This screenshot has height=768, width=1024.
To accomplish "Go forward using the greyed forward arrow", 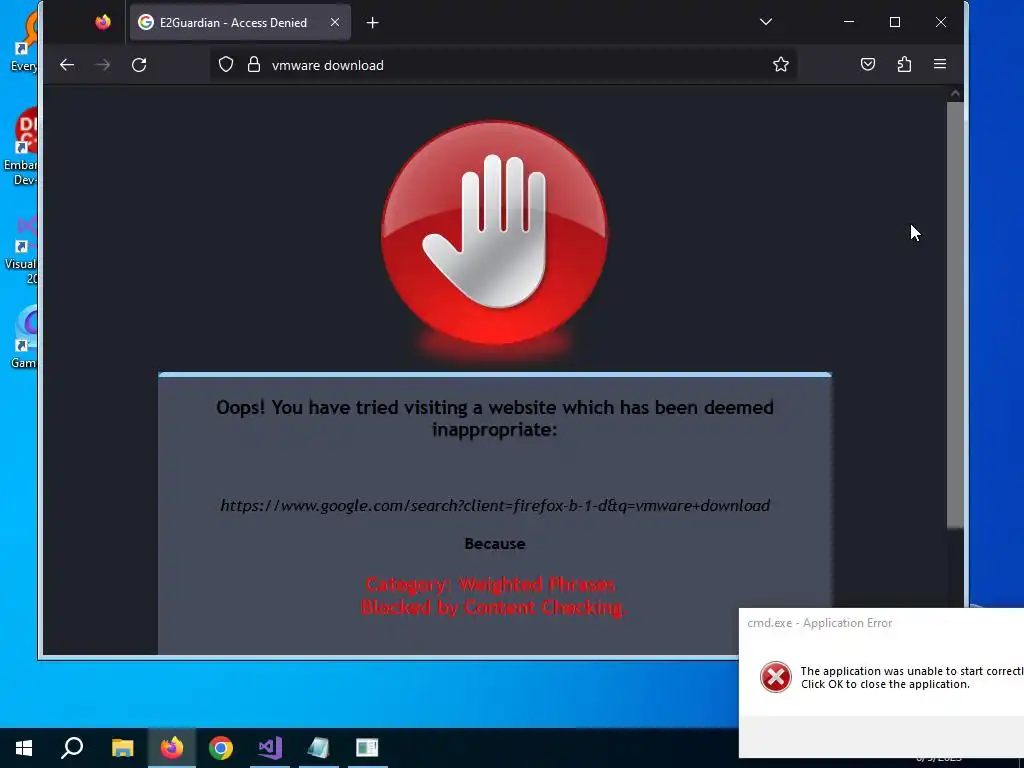I will coord(103,65).
